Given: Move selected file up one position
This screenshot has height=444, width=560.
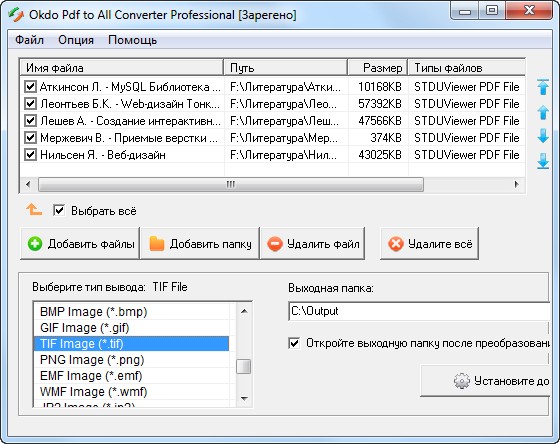Looking at the screenshot, I should (543, 113).
